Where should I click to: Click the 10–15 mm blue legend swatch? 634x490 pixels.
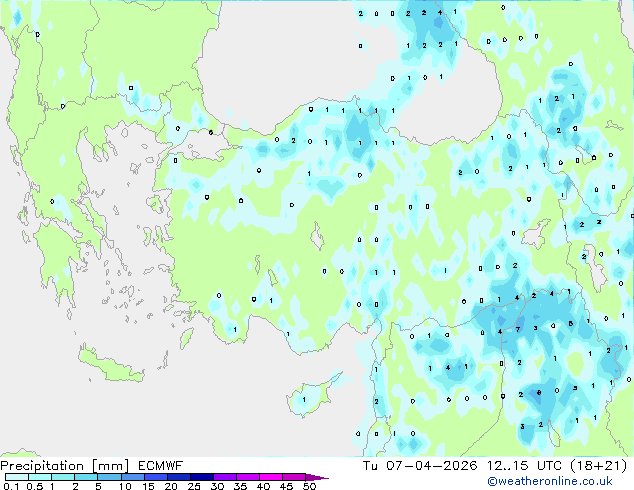(133, 477)
